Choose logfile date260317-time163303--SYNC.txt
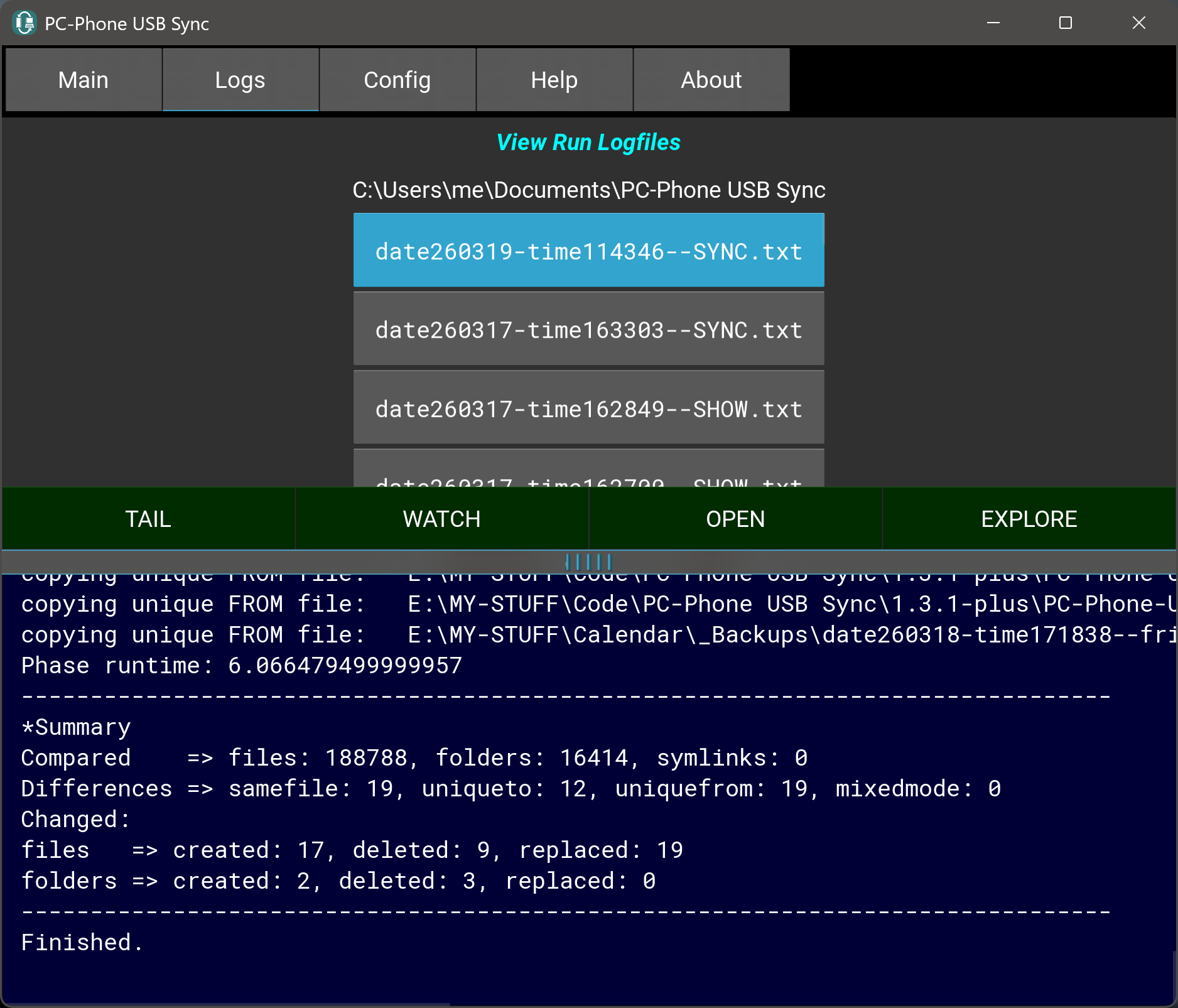Viewport: 1178px width, 1008px height. click(588, 330)
